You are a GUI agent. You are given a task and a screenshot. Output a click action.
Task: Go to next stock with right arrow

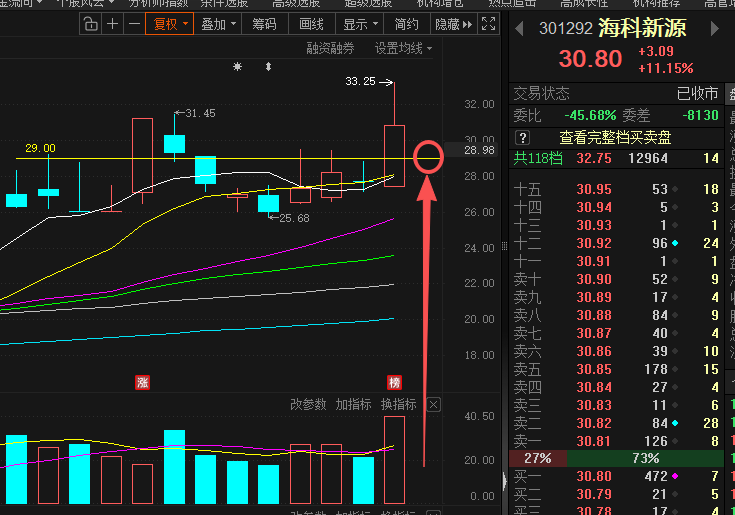pyautogui.click(x=714, y=29)
